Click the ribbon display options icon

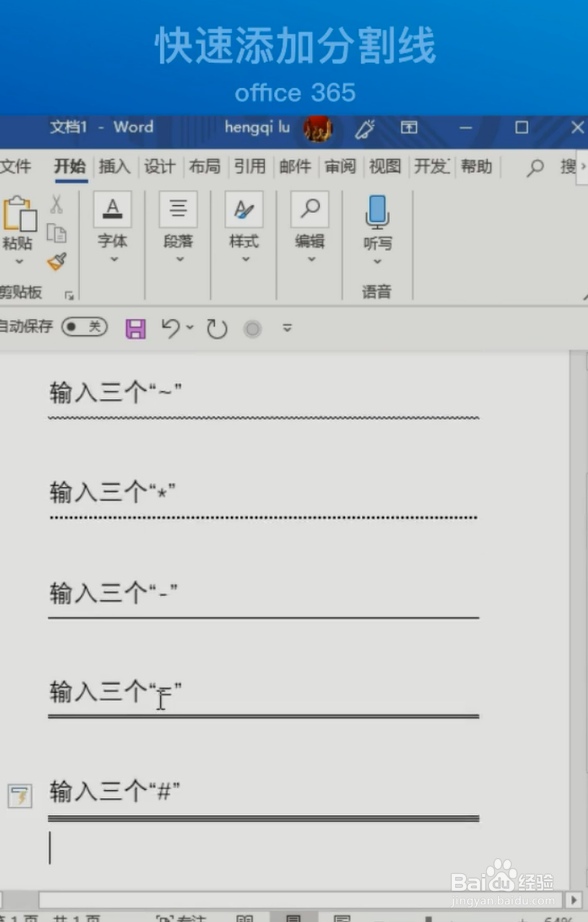click(x=409, y=127)
